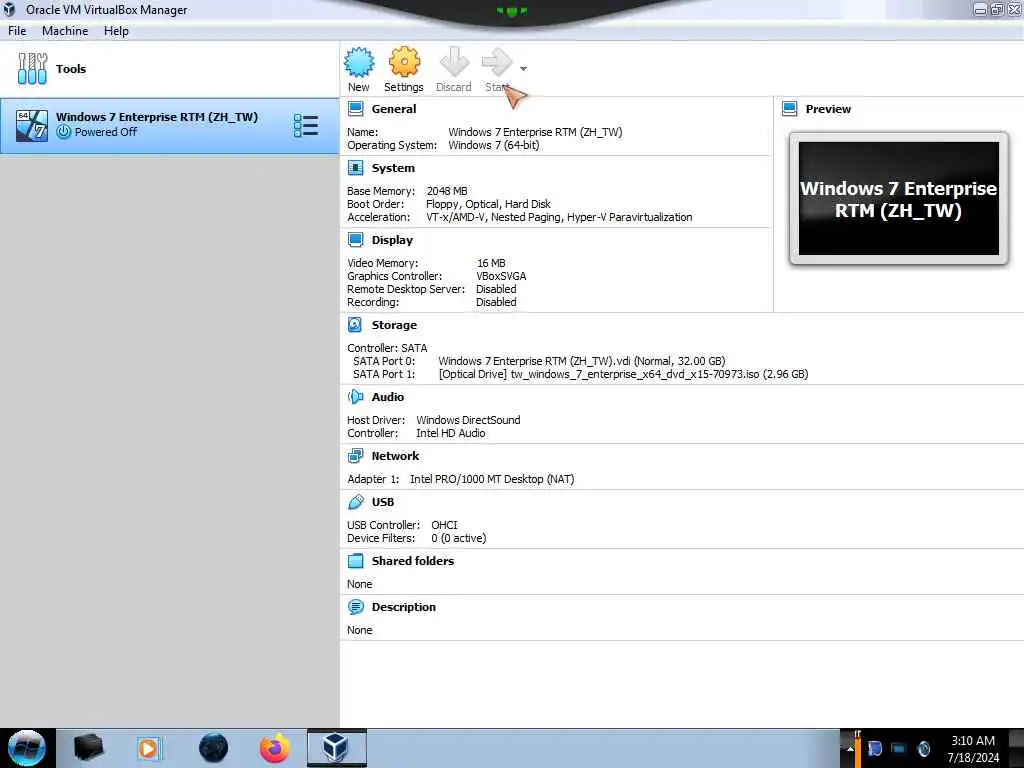Viewport: 1024px width, 768px height.
Task: Open the Settings gear icon
Action: pyautogui.click(x=404, y=63)
